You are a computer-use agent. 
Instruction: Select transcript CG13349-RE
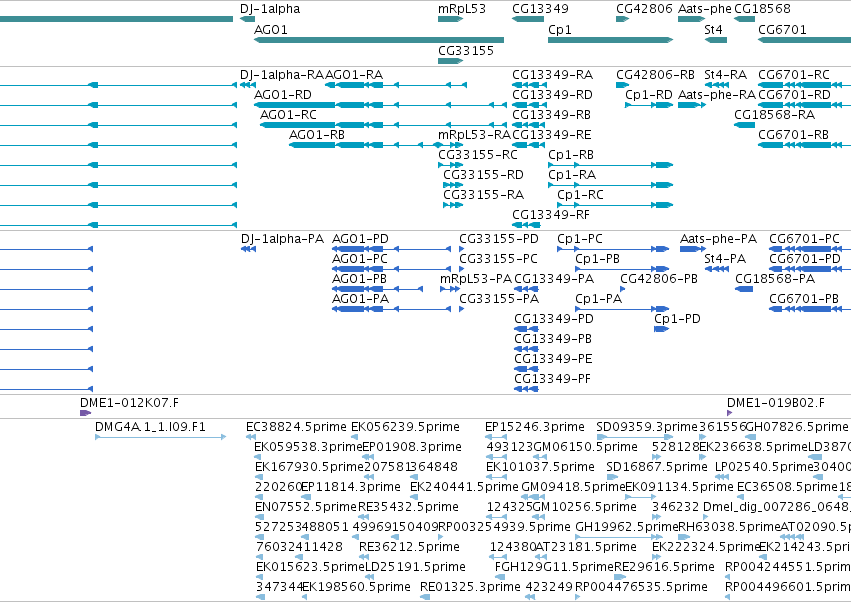click(x=552, y=135)
